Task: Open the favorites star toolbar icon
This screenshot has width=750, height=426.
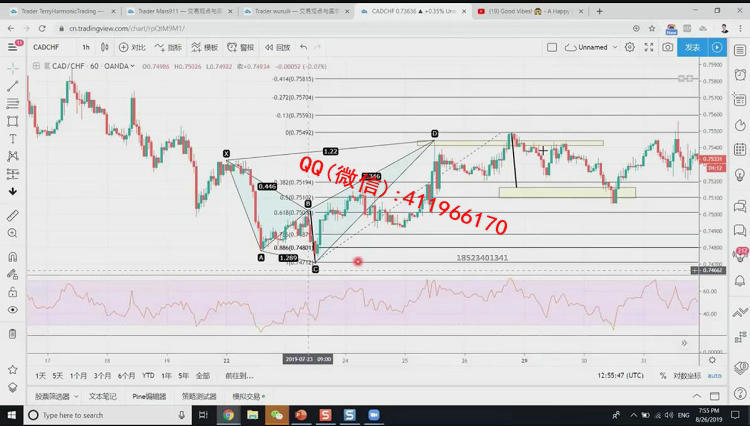Action: 13,369
